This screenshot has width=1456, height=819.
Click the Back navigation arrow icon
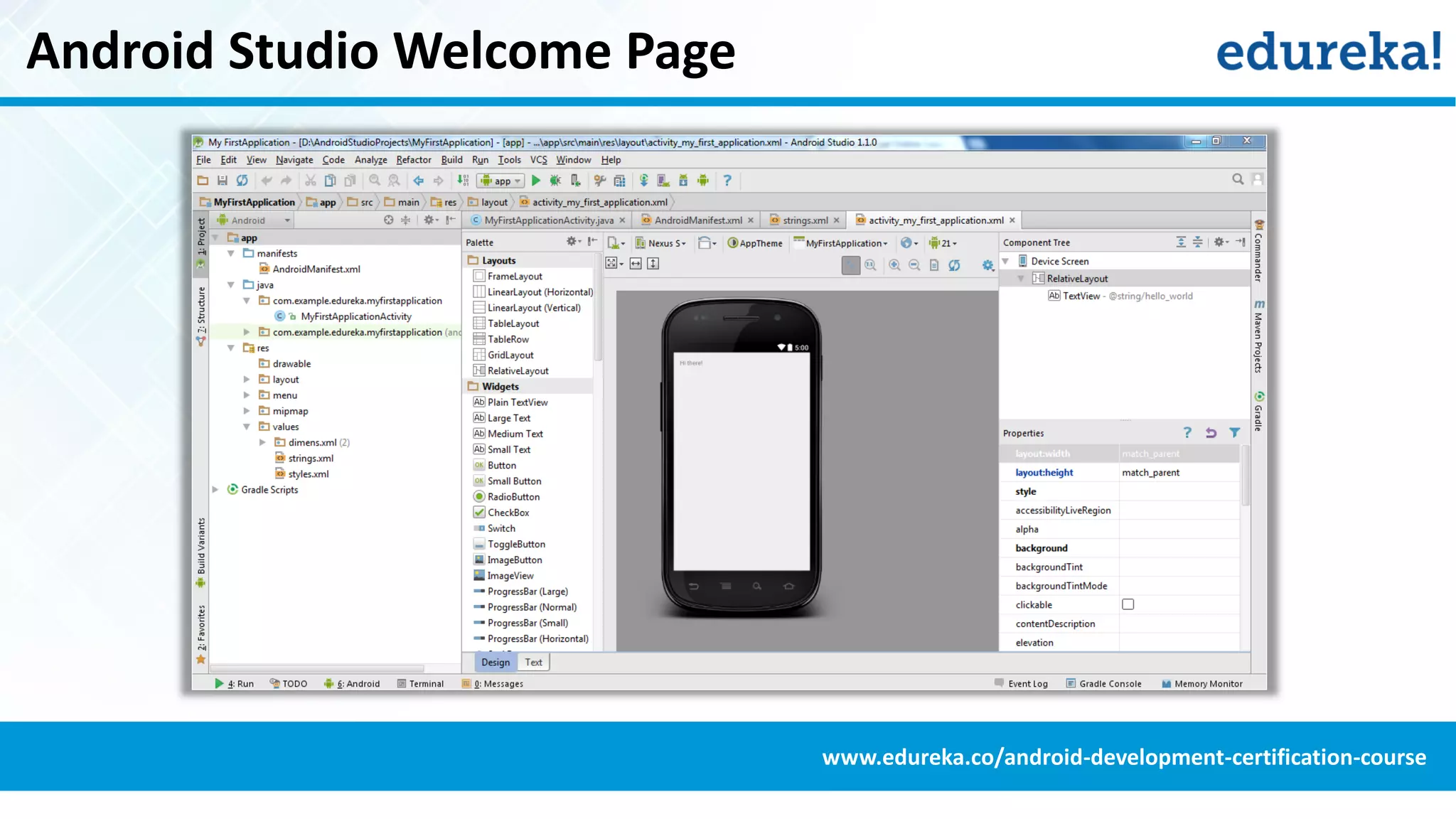419,181
